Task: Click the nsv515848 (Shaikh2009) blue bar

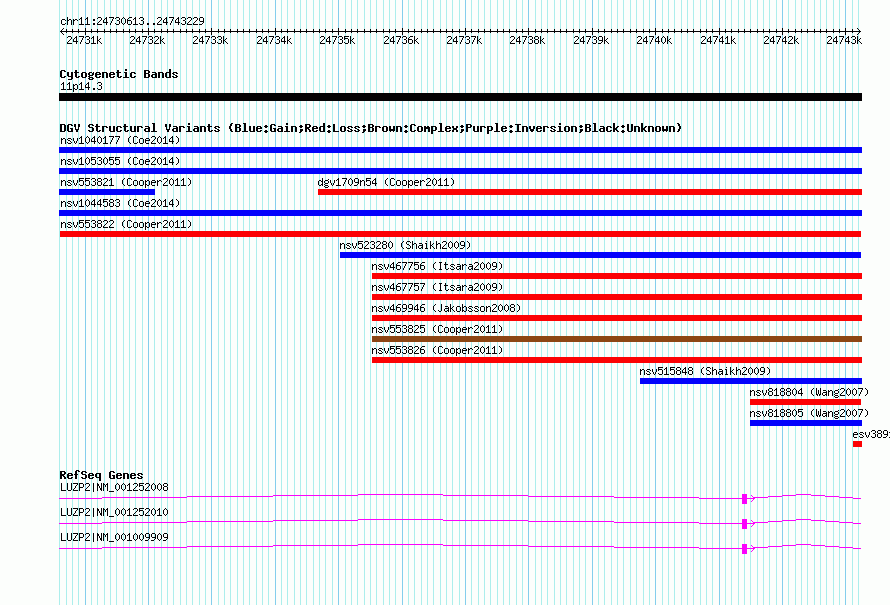Action: pyautogui.click(x=751, y=381)
